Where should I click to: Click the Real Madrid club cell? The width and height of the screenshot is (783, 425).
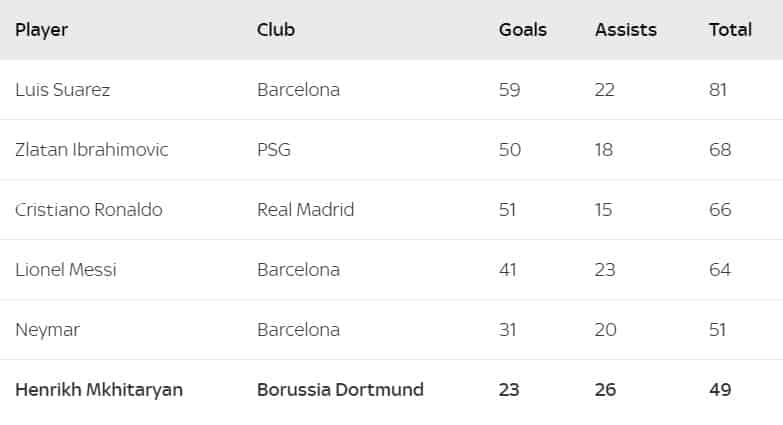click(x=305, y=210)
